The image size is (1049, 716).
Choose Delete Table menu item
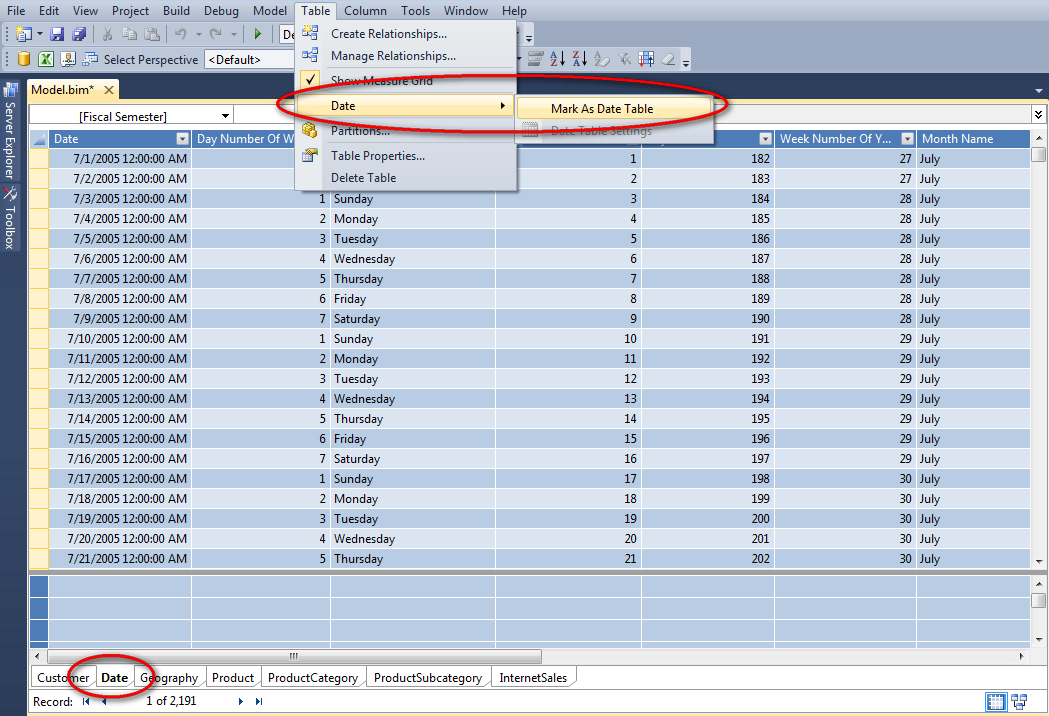pos(406,177)
